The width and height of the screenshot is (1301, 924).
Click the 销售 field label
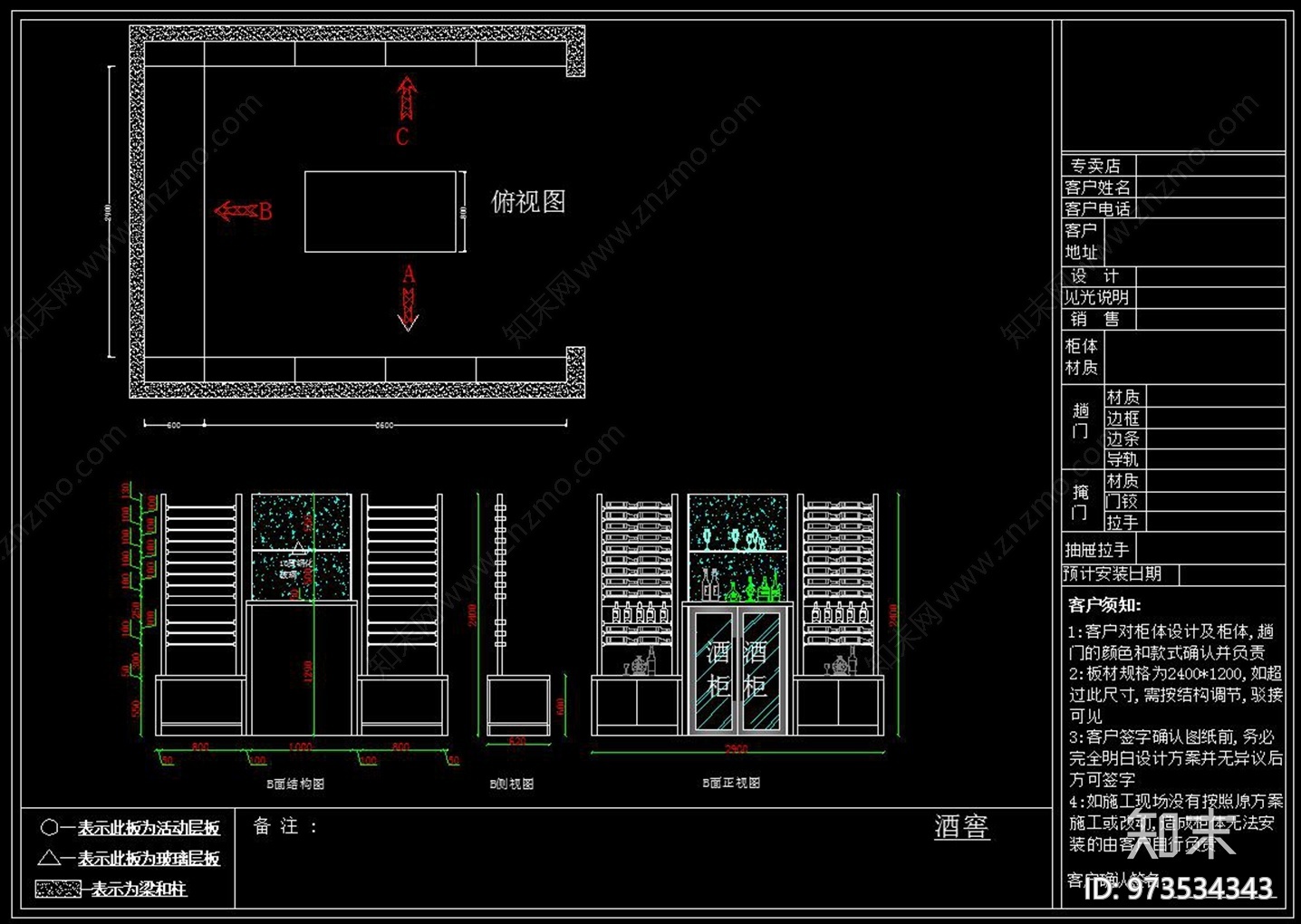(1094, 319)
